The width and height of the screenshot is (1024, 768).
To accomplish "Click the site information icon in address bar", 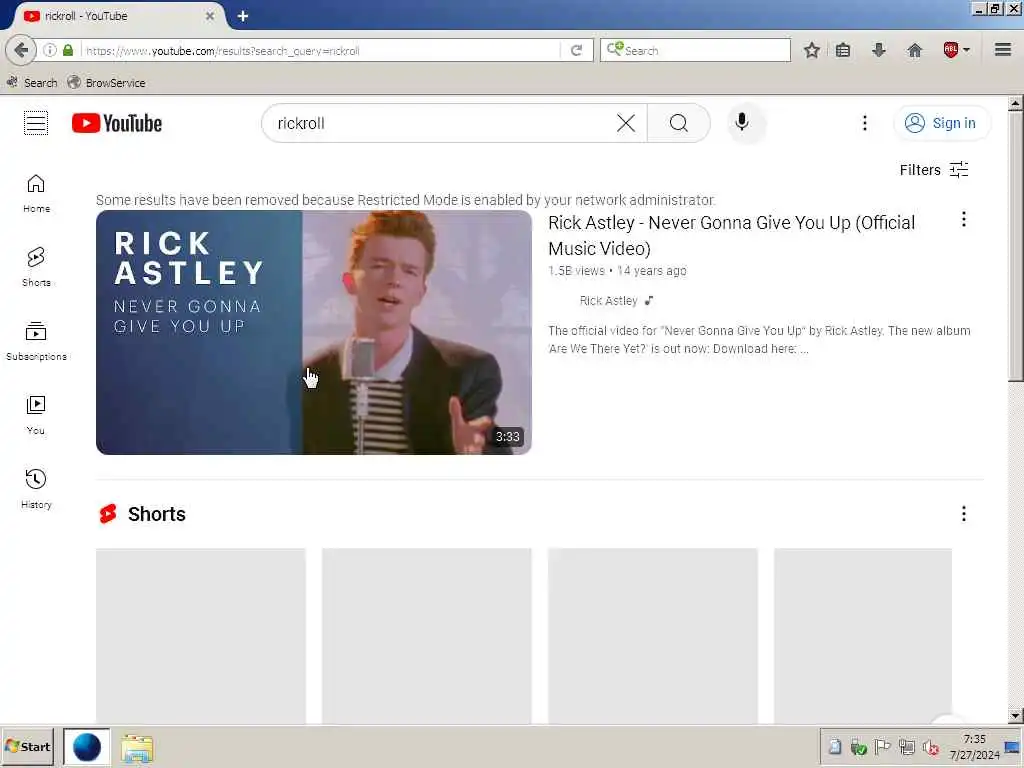I will point(50,50).
